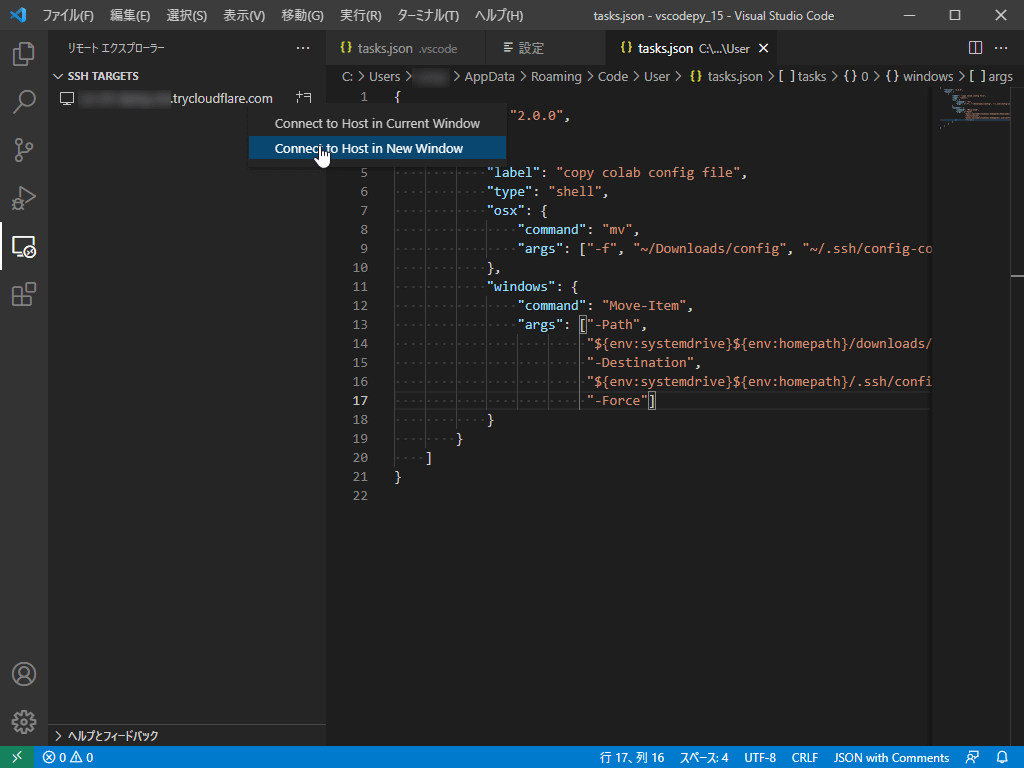Open the Accounts icon above the settings gear
This screenshot has height=768, width=1024.
coord(24,674)
